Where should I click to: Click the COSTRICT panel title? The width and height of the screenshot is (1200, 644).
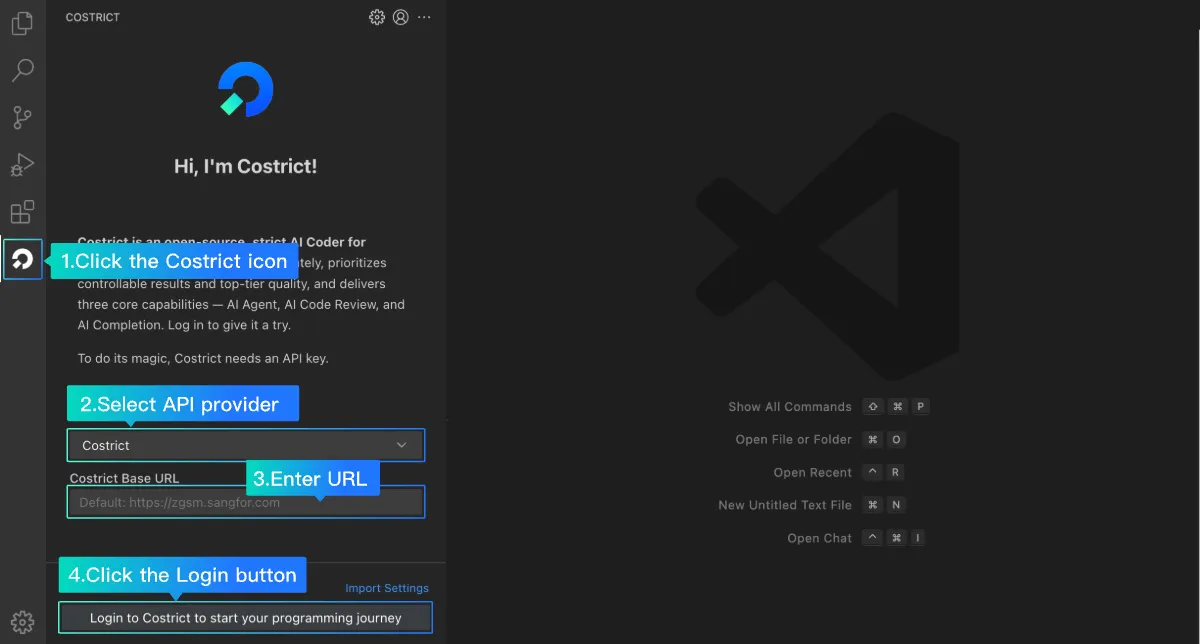pos(93,18)
